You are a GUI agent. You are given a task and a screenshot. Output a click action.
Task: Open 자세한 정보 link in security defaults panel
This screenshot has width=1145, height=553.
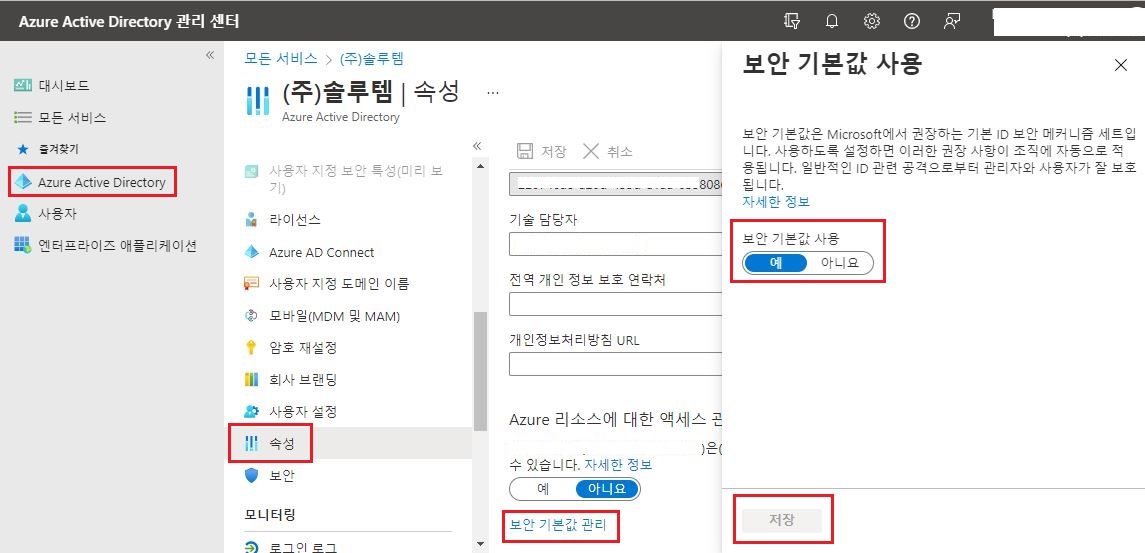(776, 202)
